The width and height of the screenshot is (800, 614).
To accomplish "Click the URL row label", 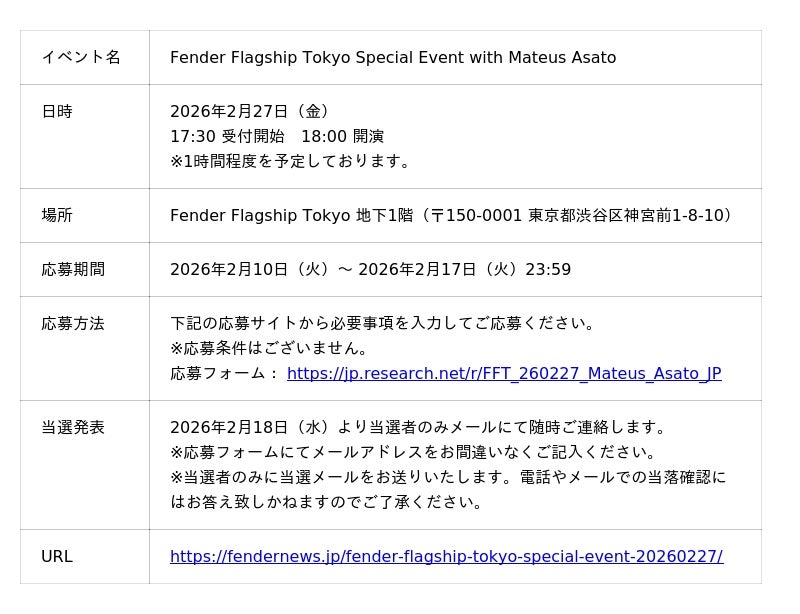I will coord(57,556).
